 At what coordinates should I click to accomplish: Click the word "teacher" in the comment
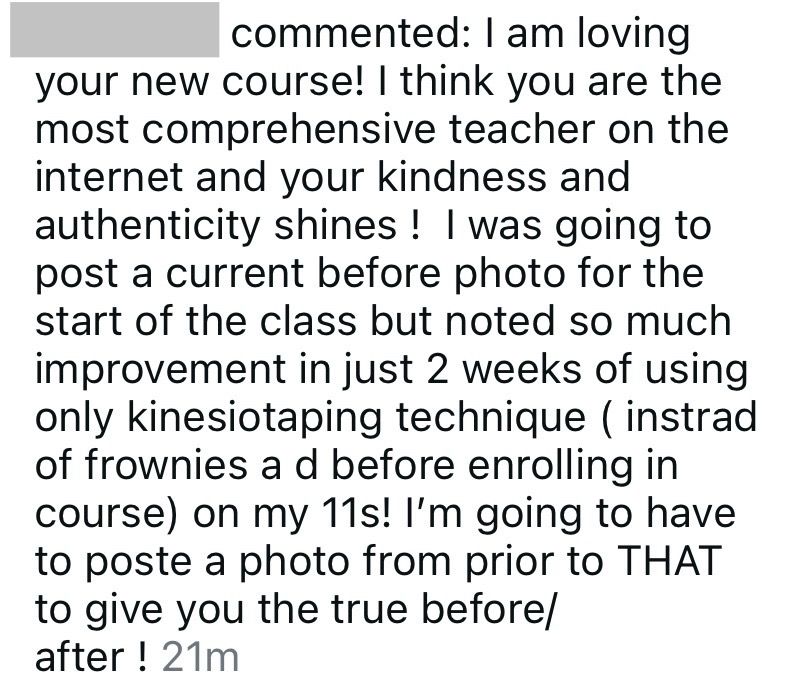click(x=522, y=130)
